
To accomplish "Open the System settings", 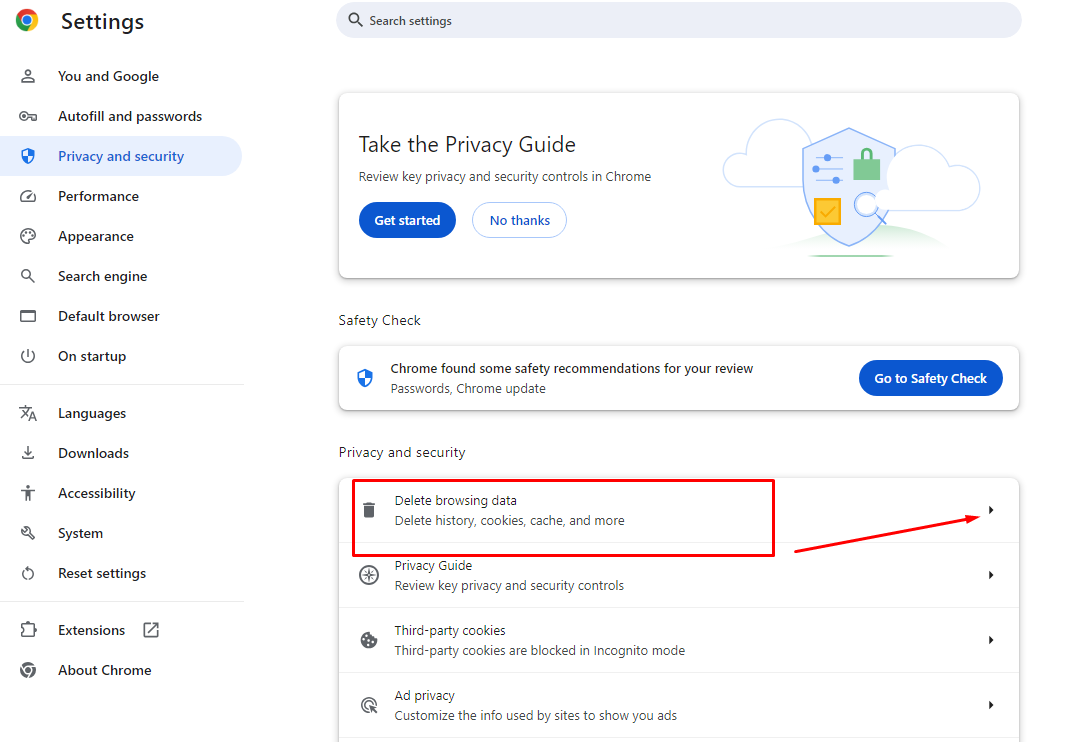I will 120,533.
